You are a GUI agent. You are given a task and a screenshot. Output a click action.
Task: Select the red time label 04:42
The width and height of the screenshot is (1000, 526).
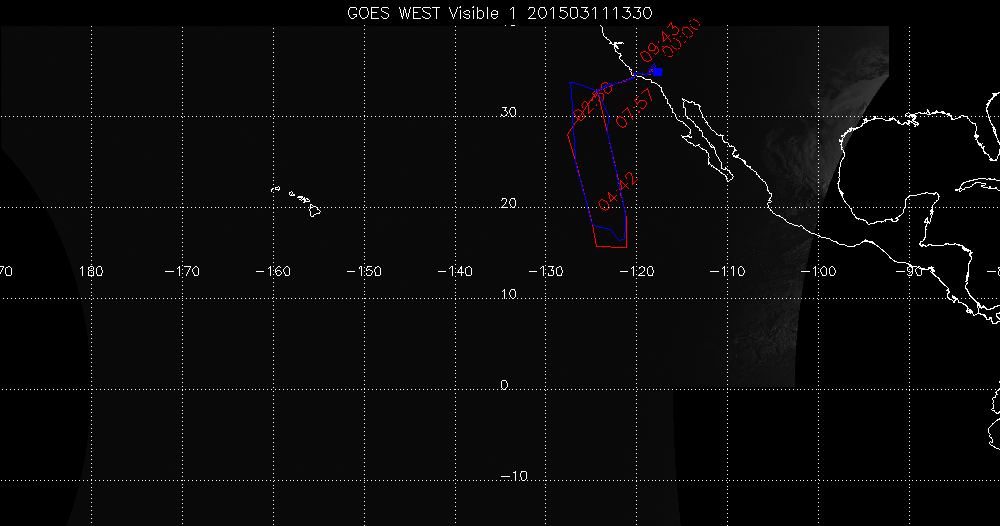coord(617,191)
